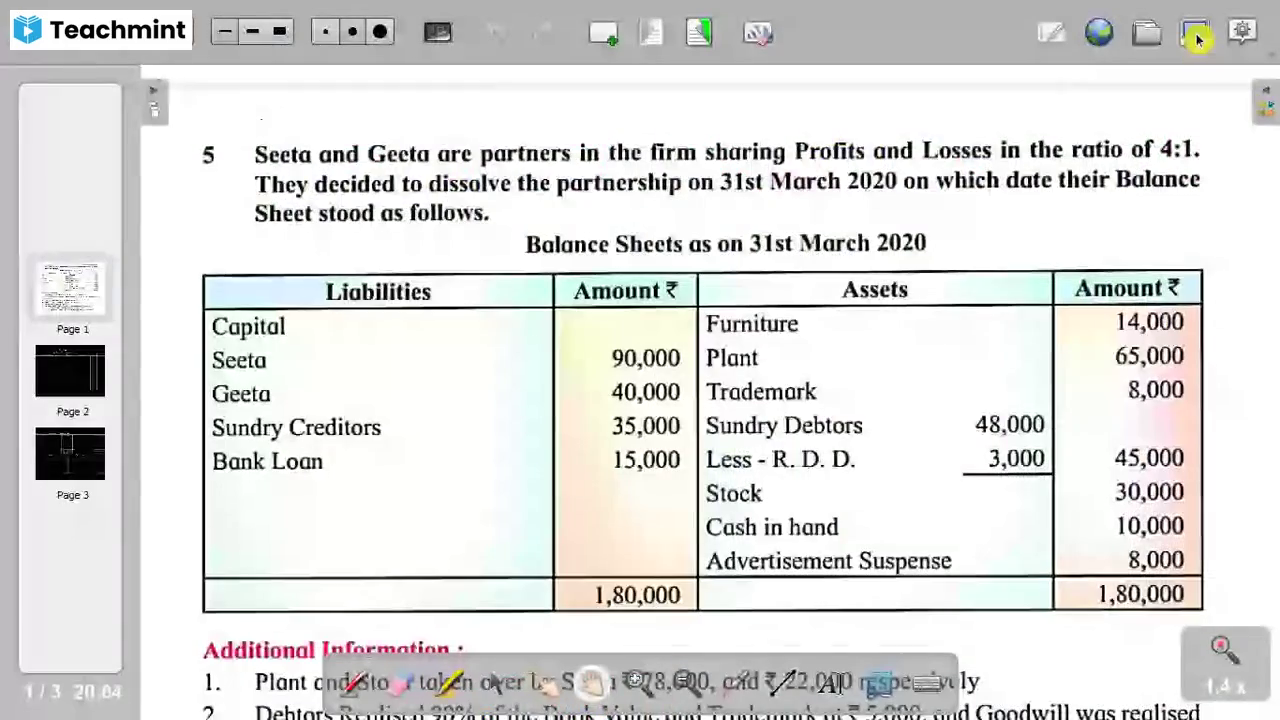Adjust the 1.4x zoom level control
This screenshot has width=1280, height=720.
pos(1226,686)
